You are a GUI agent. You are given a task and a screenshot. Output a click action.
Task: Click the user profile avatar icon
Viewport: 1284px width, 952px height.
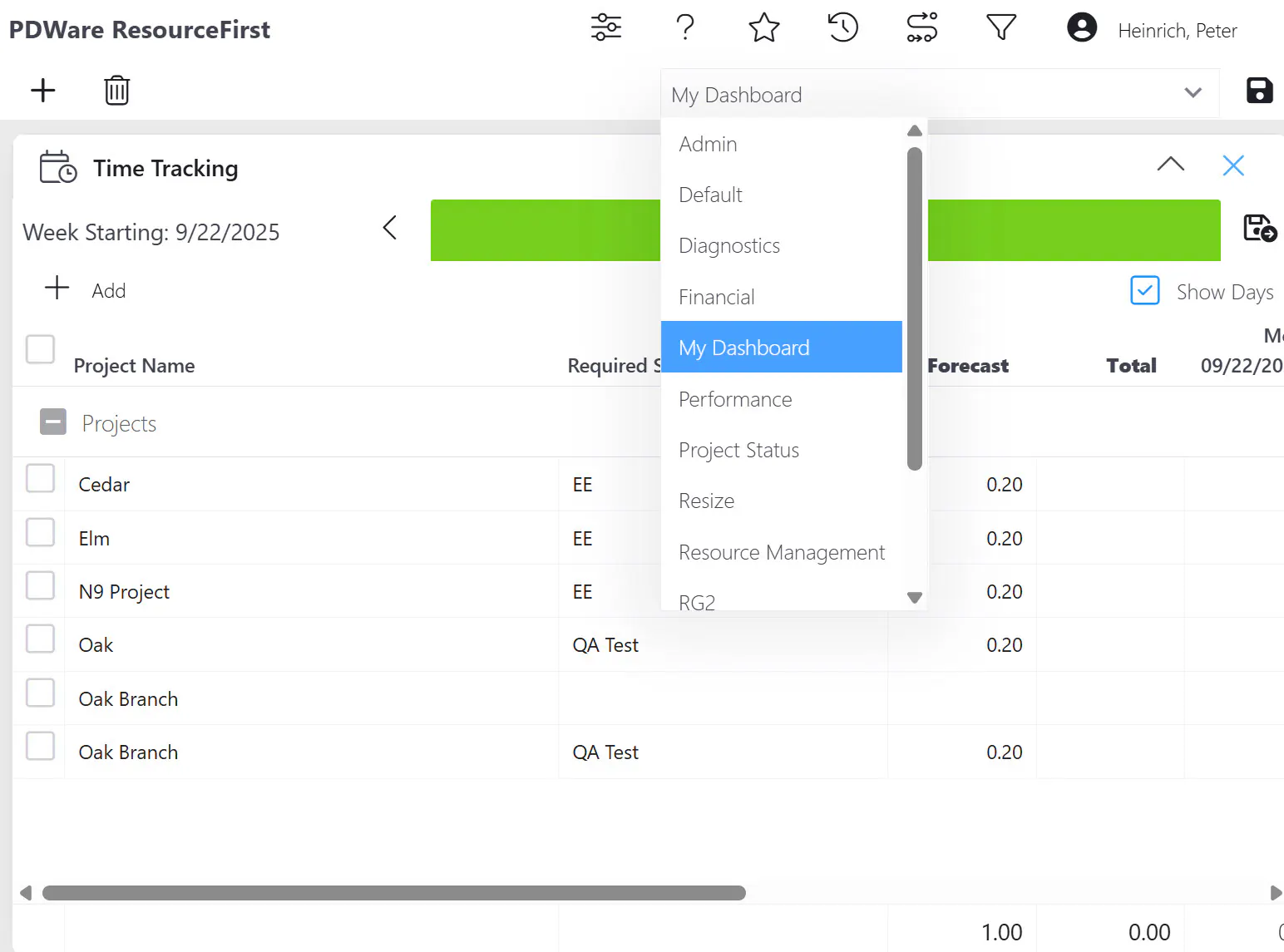click(1082, 27)
